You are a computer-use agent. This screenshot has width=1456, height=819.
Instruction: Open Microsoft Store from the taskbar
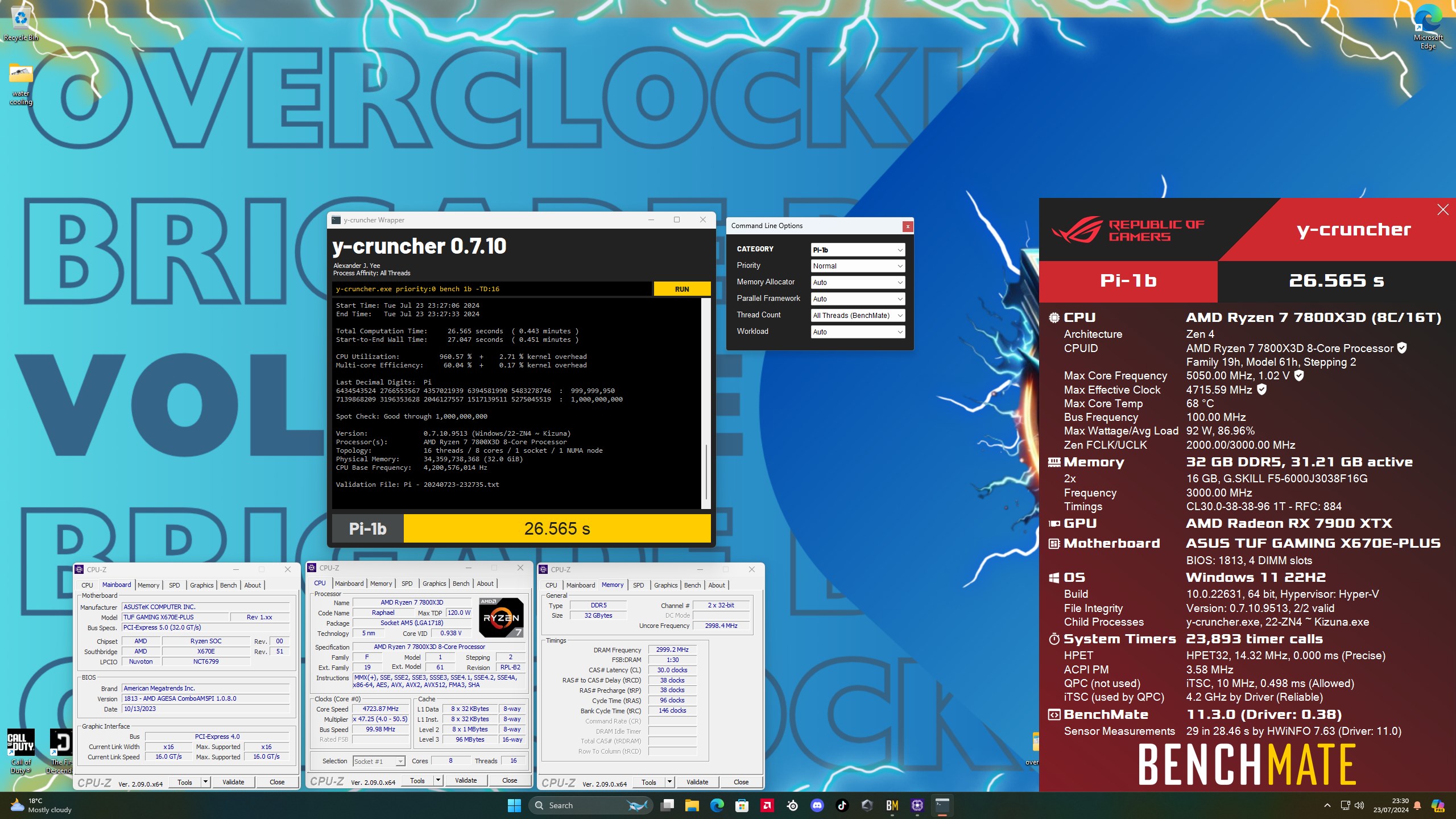[742, 805]
